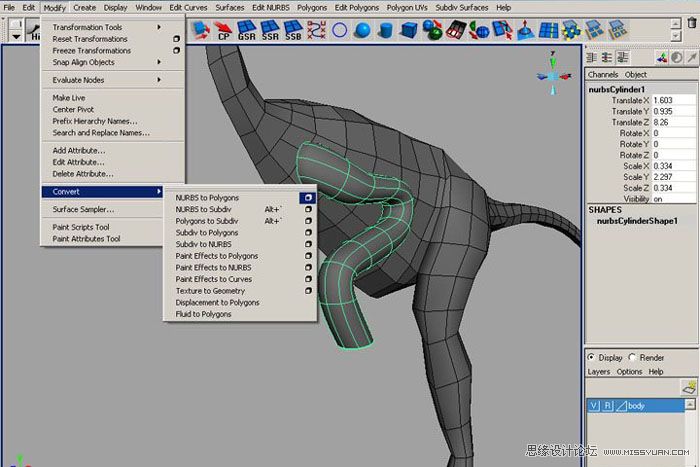This screenshot has width=700, height=467.
Task: Open the Channels menu in the Channel Box
Action: 603,75
